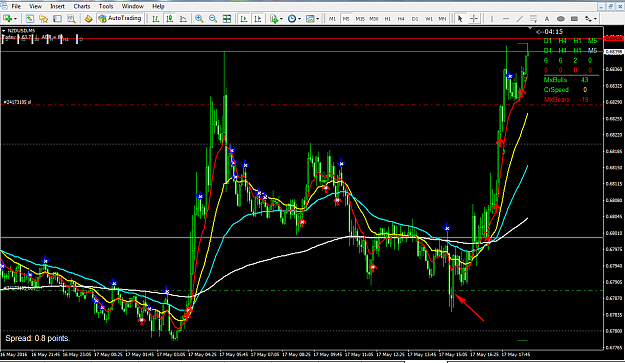Enable the standard cursor mode
The image size is (625, 363).
click(x=460, y=19)
